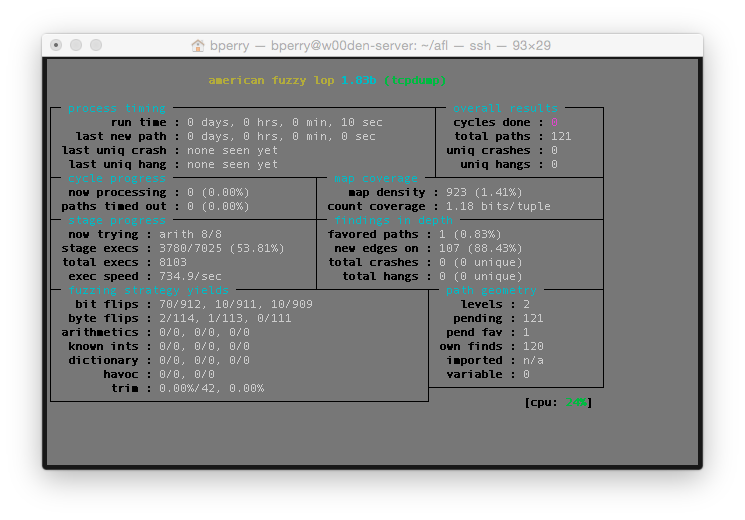Screen dimensions: 745x520
Task: Click the 'variable' label
Action: (x=474, y=374)
